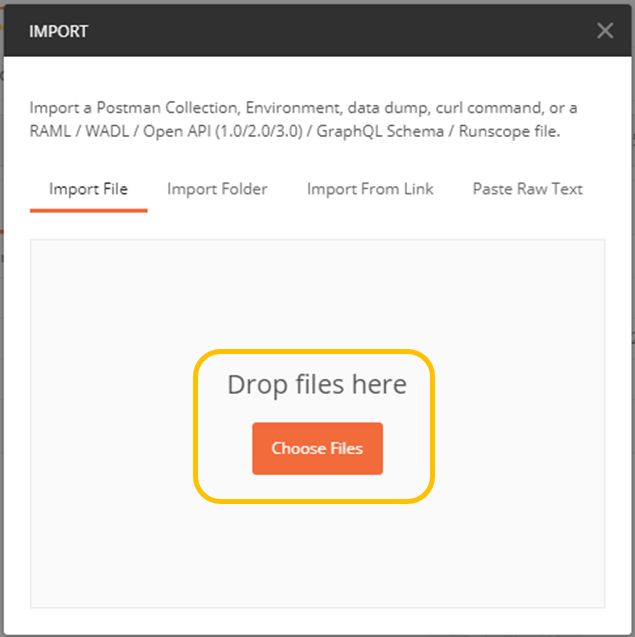The height and width of the screenshot is (637, 635).
Task: Switch to the Import File tab
Action: [x=89, y=189]
